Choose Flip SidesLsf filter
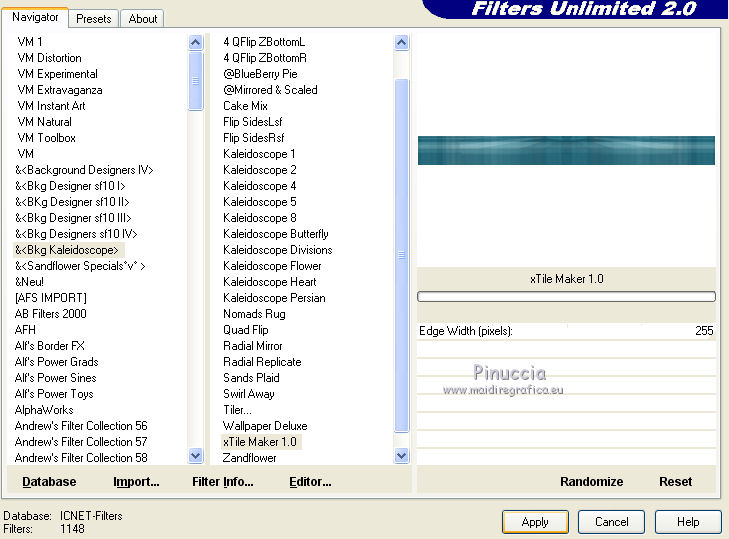This screenshot has width=729, height=539. 252,122
